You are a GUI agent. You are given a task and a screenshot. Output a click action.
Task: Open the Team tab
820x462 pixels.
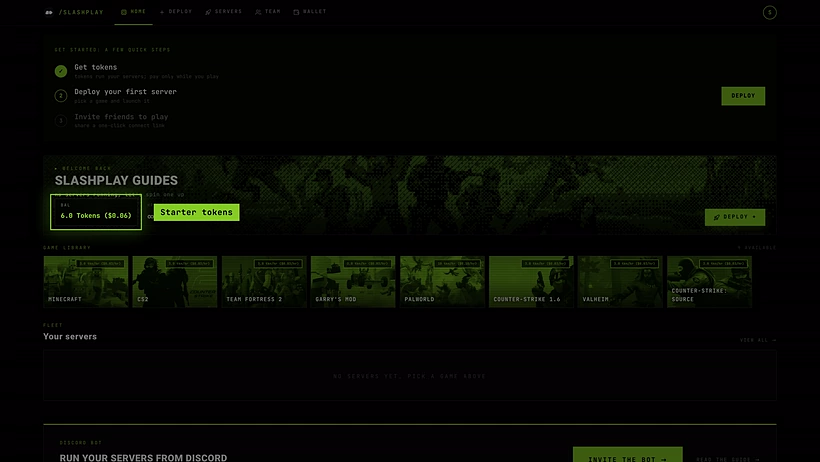click(268, 12)
